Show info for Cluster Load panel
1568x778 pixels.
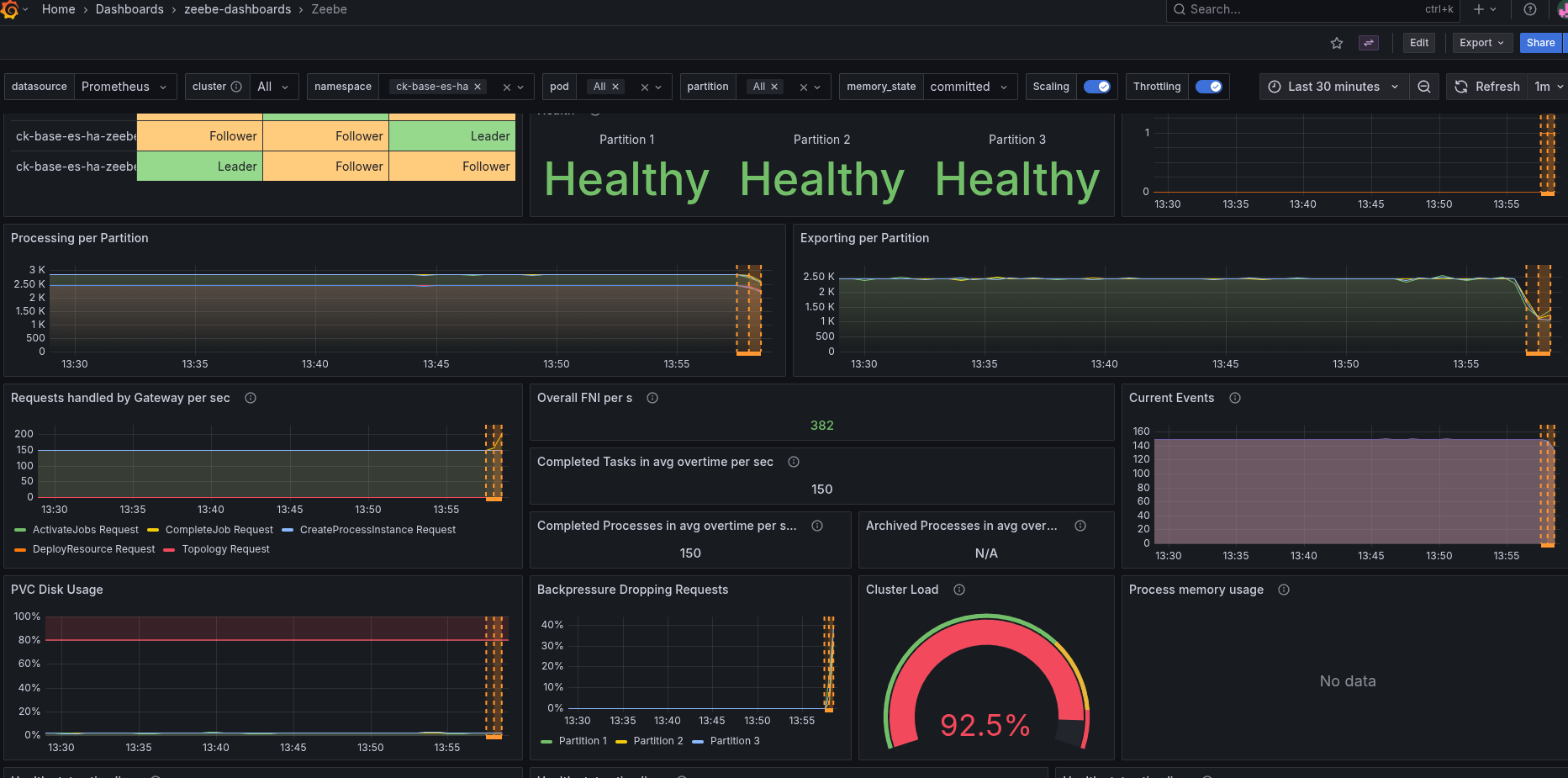(959, 590)
